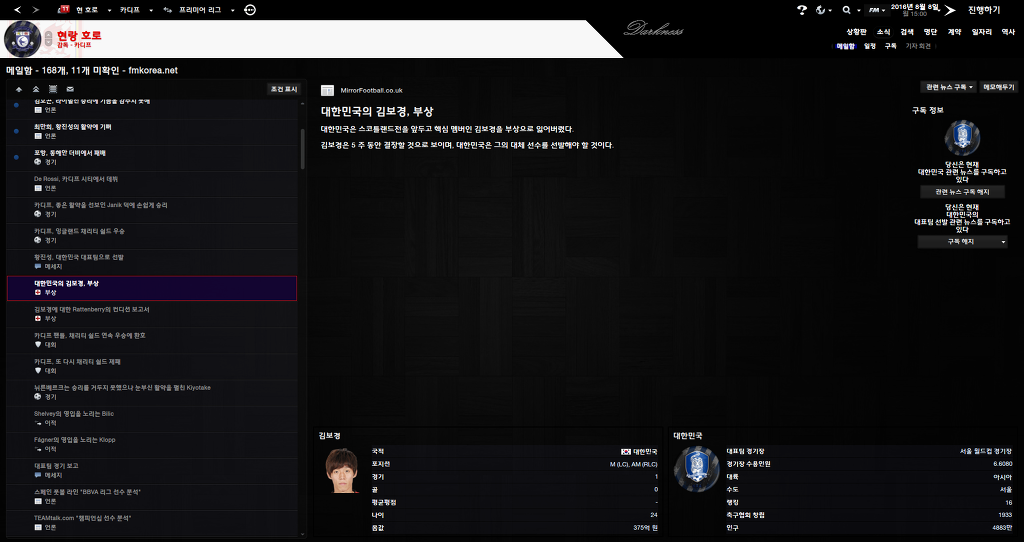Click 관련 뉴스 구독 해지 button
Viewport: 1024px width, 542px height.
(x=963, y=192)
